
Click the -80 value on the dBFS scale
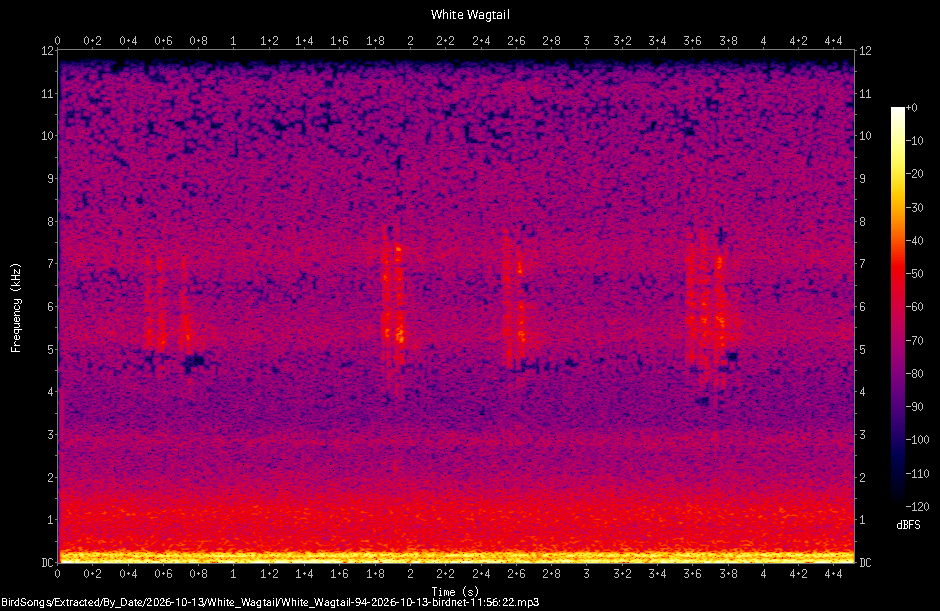pyautogui.click(x=914, y=373)
